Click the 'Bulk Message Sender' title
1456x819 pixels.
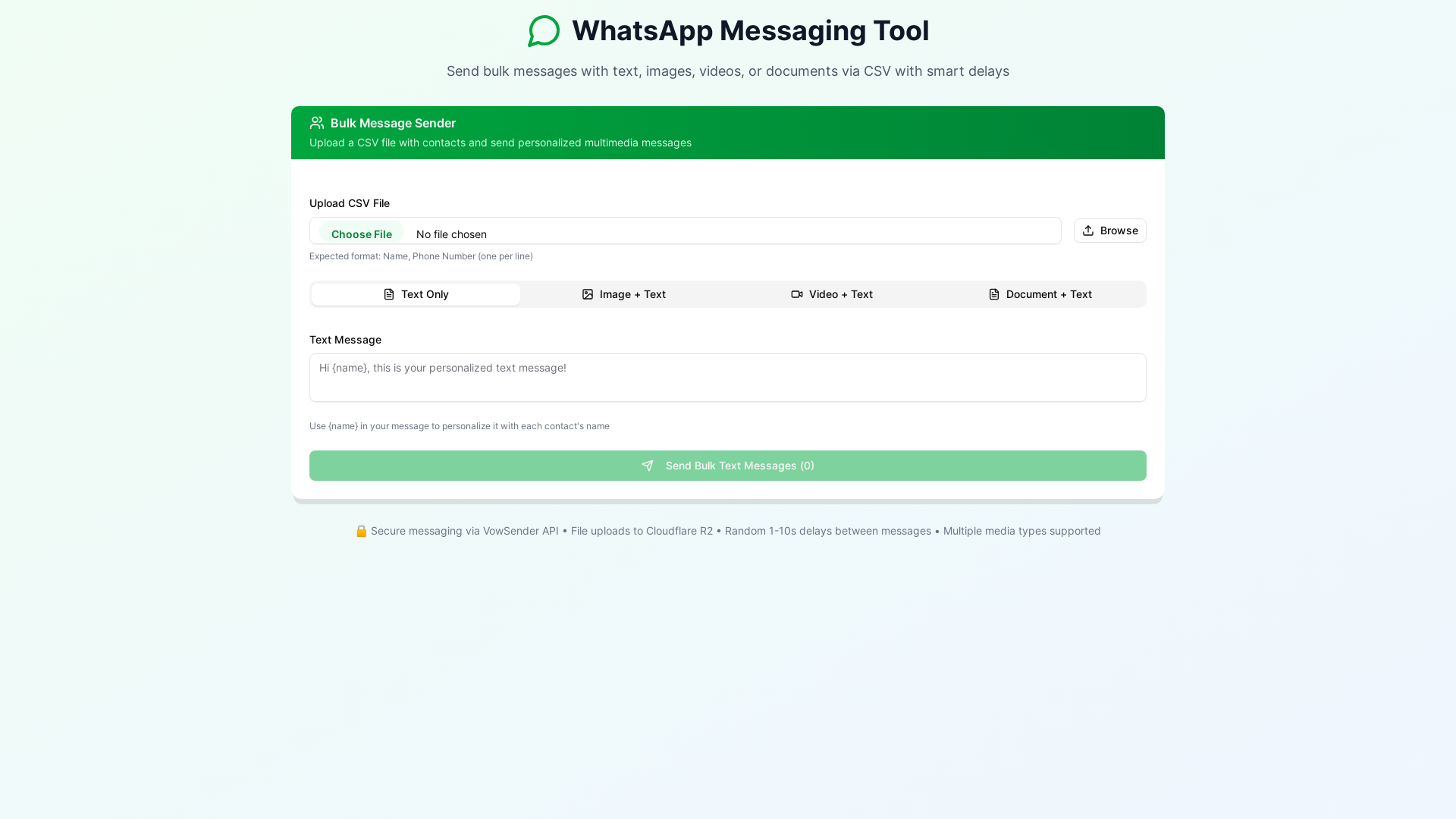pos(393,123)
